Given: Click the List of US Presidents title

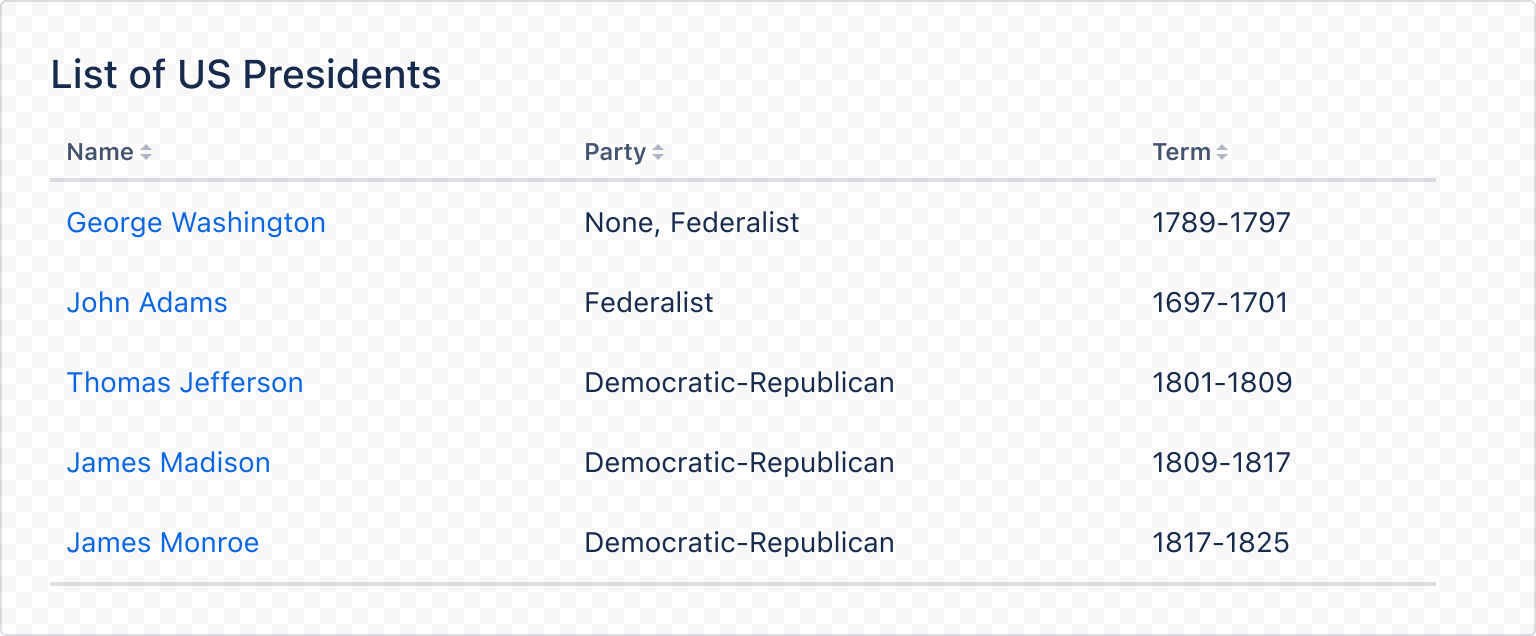Looking at the screenshot, I should (x=246, y=74).
